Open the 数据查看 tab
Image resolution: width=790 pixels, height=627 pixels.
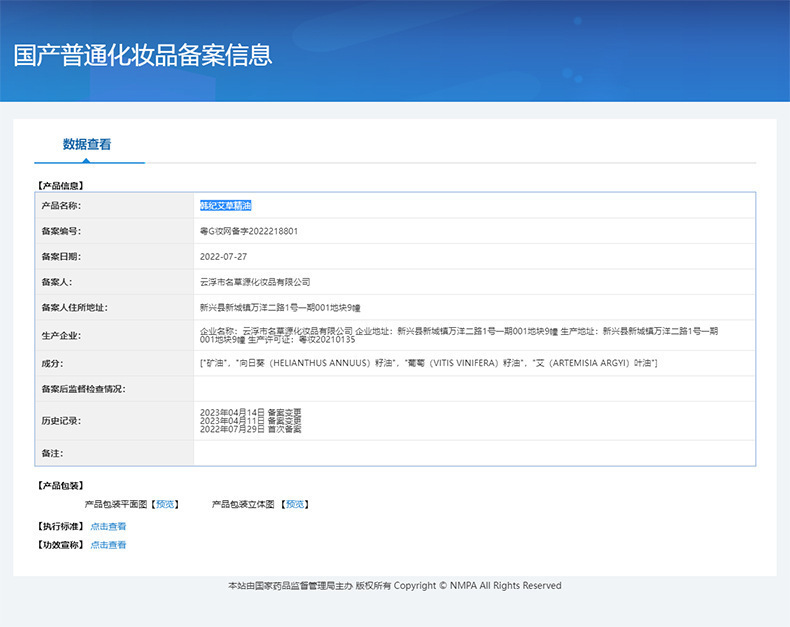tap(87, 145)
